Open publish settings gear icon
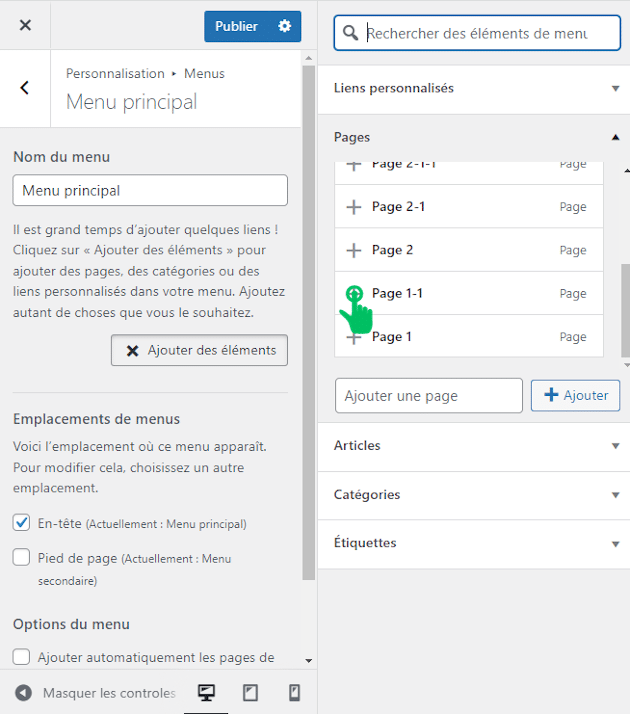630x714 pixels. [285, 26]
